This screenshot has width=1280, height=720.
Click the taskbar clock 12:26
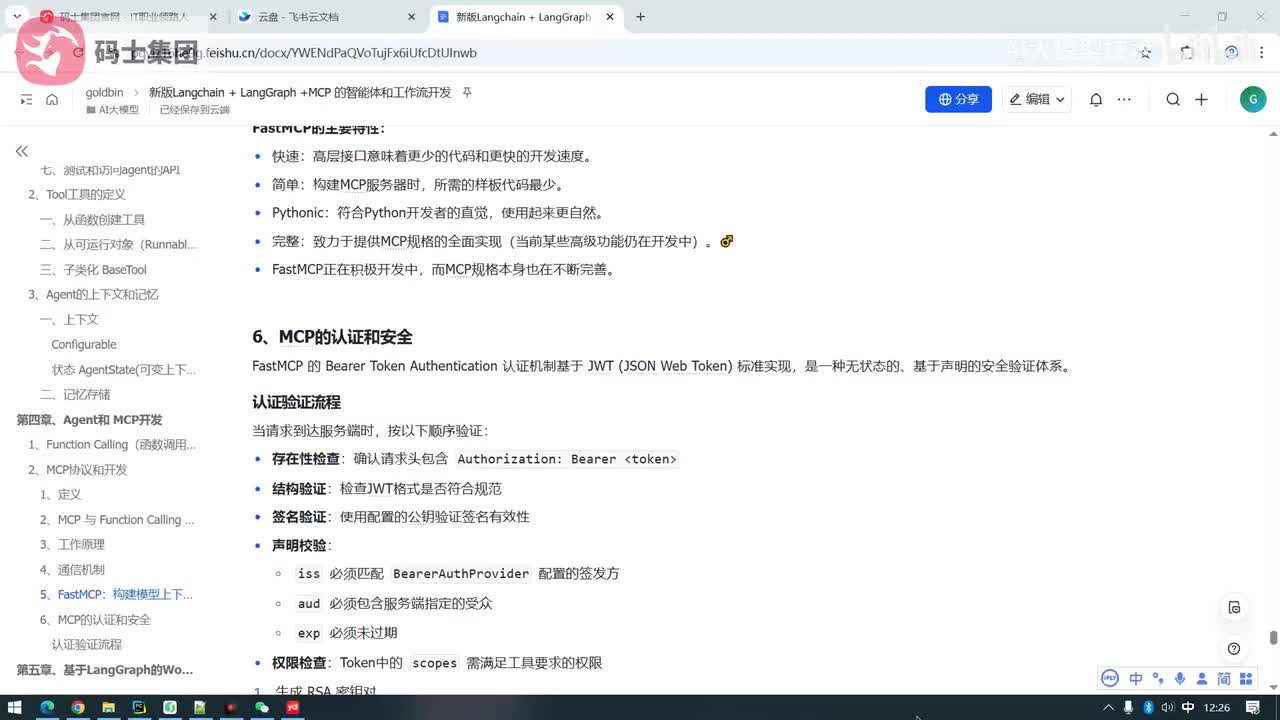tap(1217, 707)
